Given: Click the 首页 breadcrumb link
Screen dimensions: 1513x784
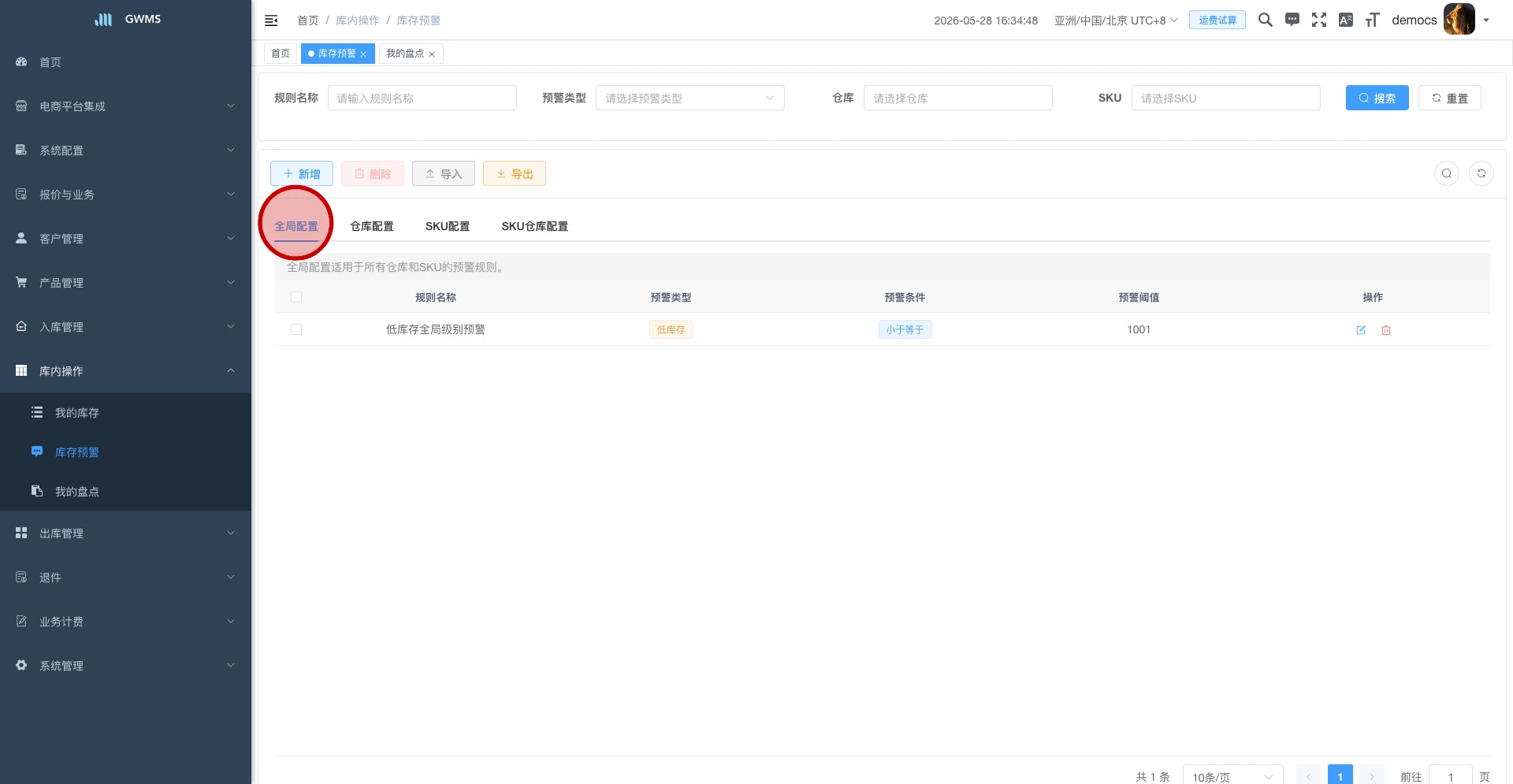Looking at the screenshot, I should click(308, 20).
